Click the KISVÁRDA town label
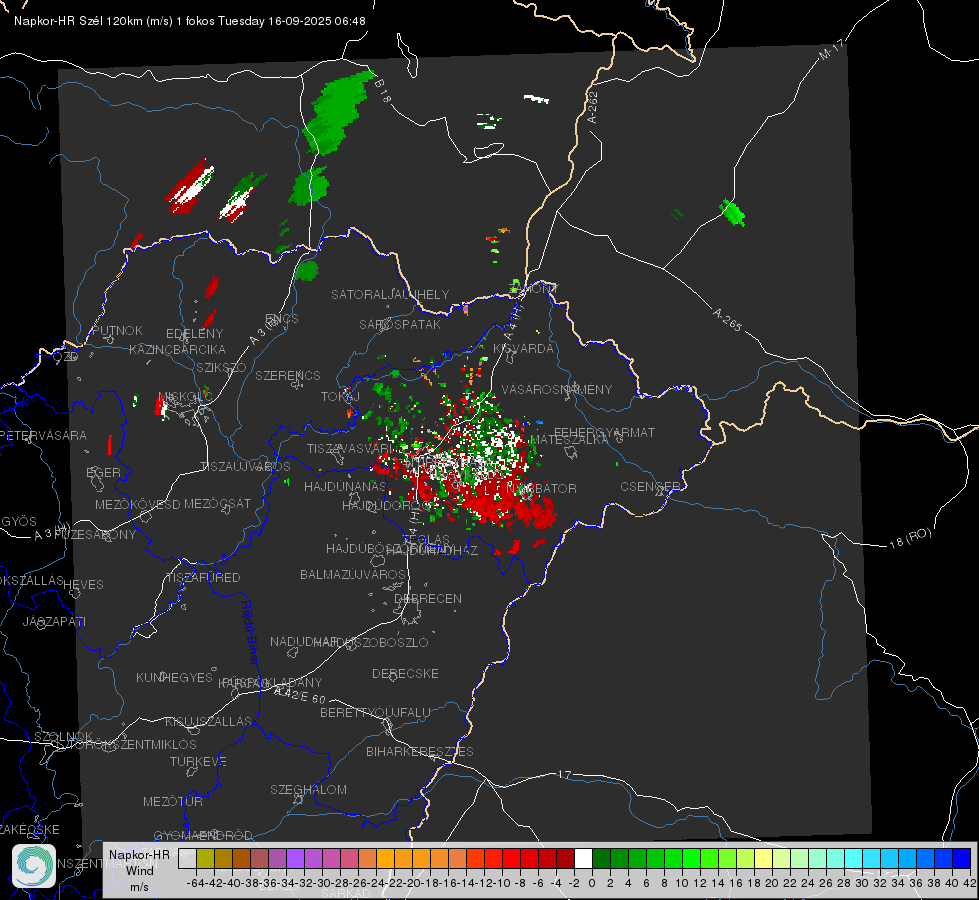This screenshot has height=900, width=979. [x=523, y=349]
